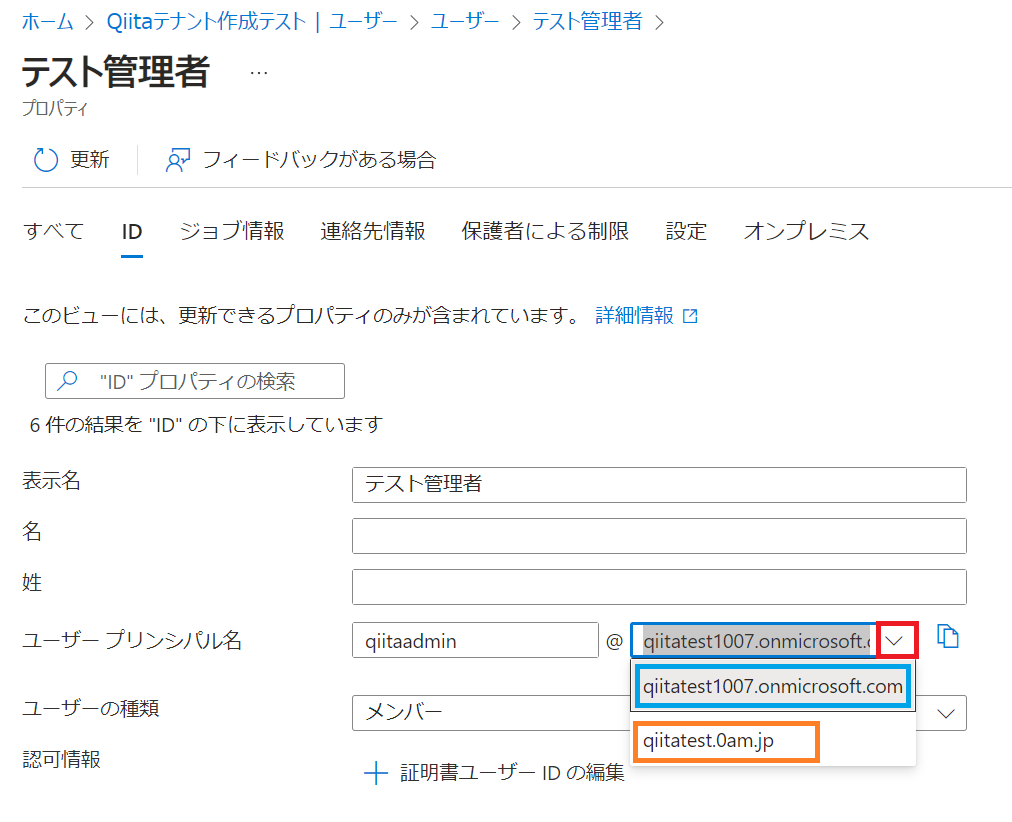
Task: Click the 更新 button label
Action: pyautogui.click(x=90, y=160)
